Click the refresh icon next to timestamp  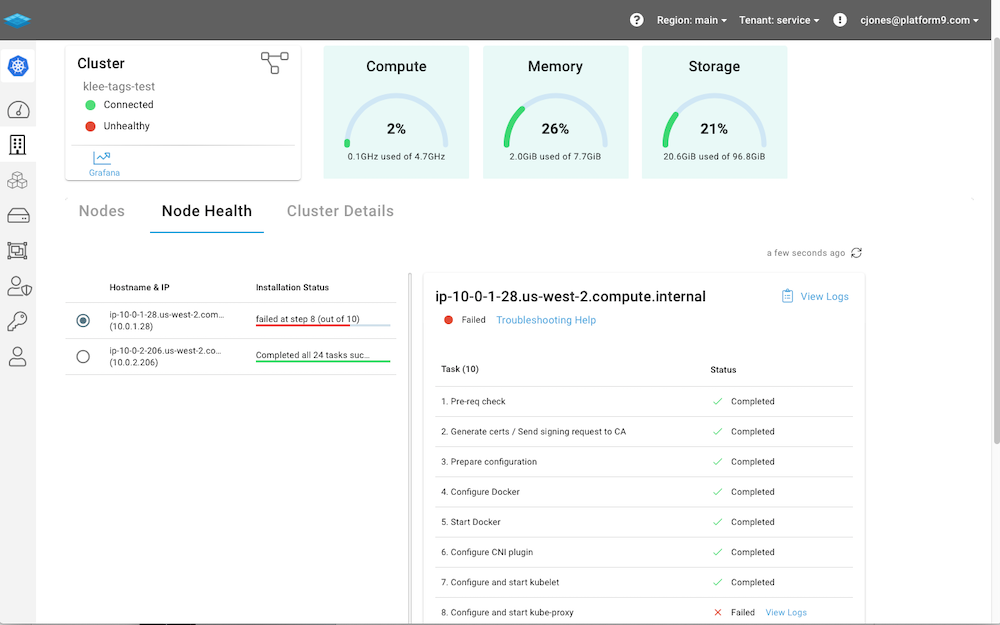857,253
